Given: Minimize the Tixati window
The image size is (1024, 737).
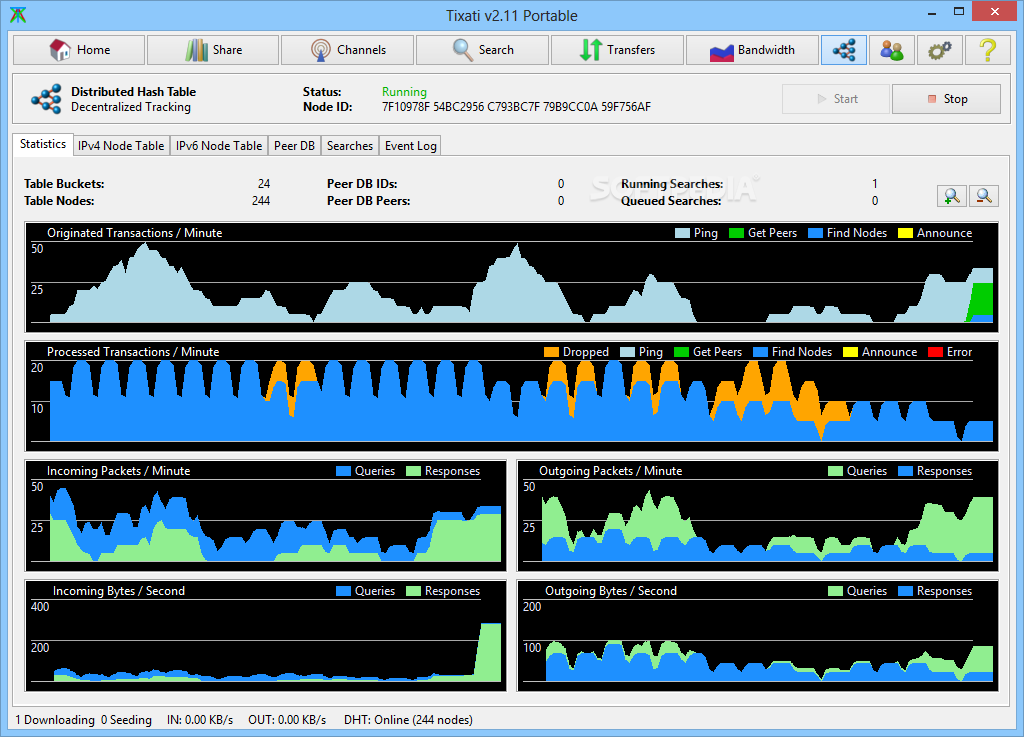Looking at the screenshot, I should tap(931, 12).
